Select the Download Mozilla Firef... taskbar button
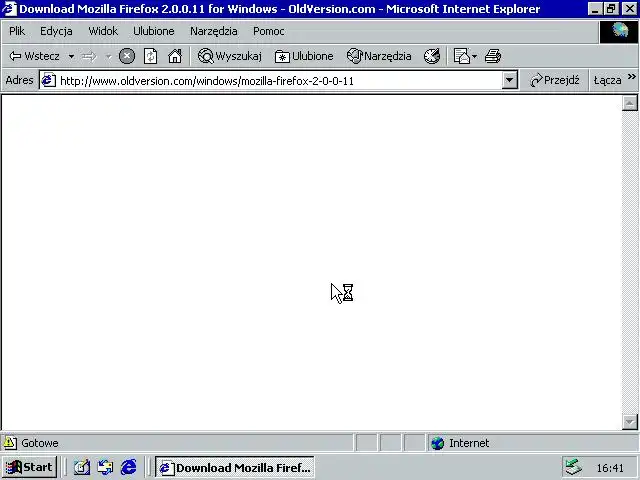Image resolution: width=640 pixels, height=480 pixels. tap(235, 467)
